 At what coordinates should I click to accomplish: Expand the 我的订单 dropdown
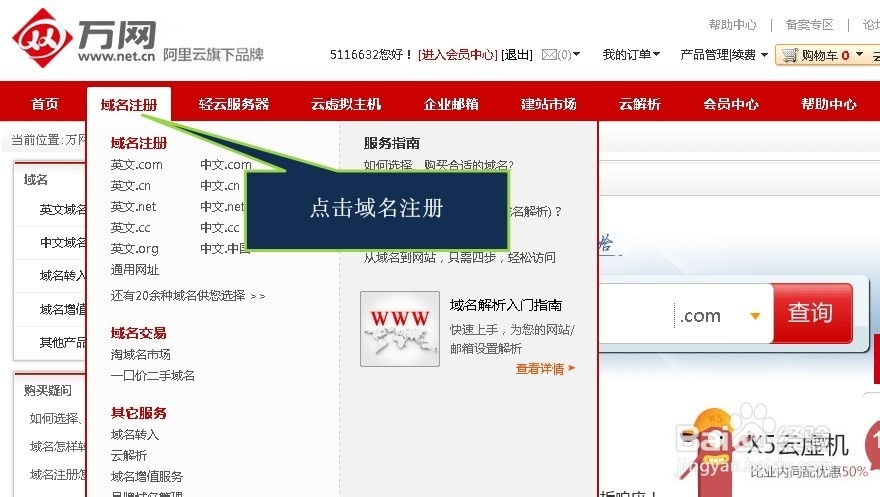631,54
